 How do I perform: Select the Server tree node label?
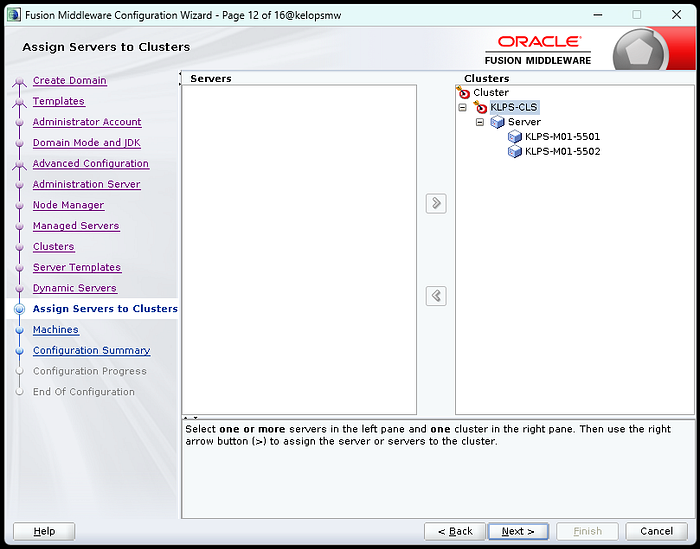tap(524, 122)
